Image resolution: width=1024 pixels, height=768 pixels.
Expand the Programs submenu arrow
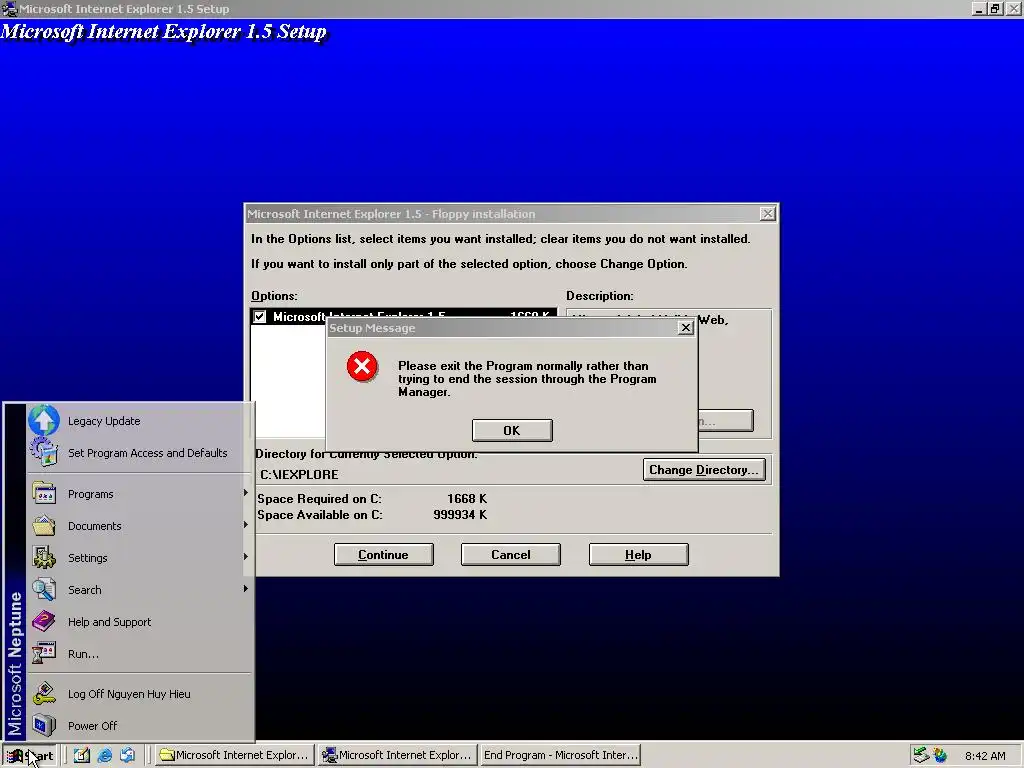246,492
